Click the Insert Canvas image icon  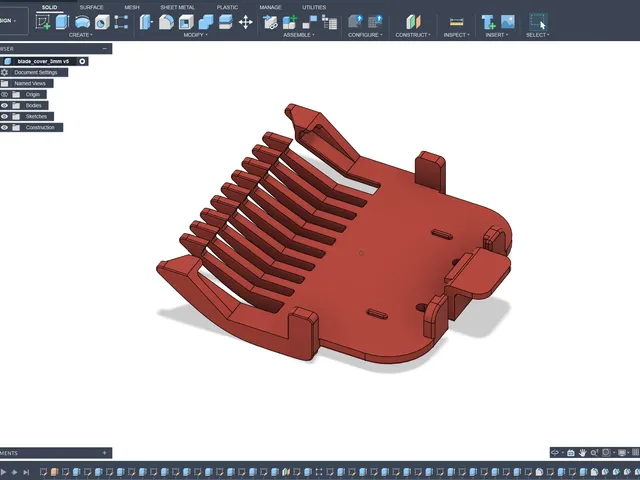point(508,22)
